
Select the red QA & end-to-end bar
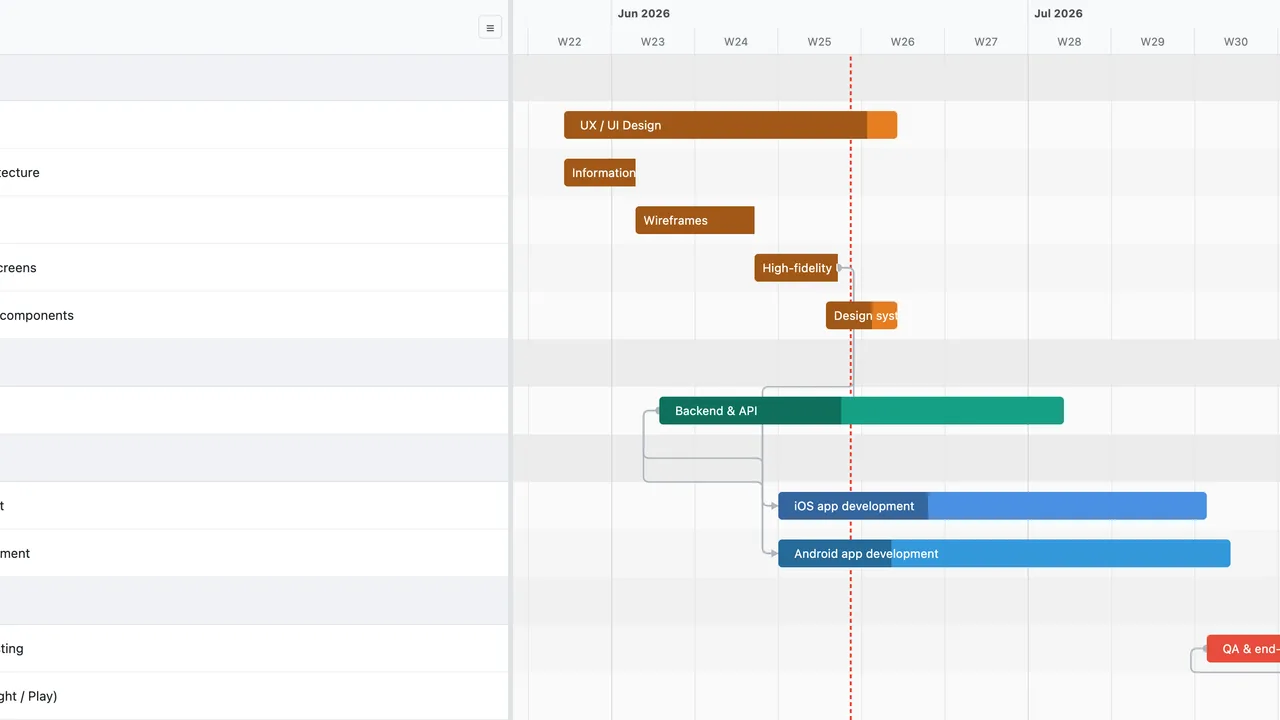(1243, 649)
